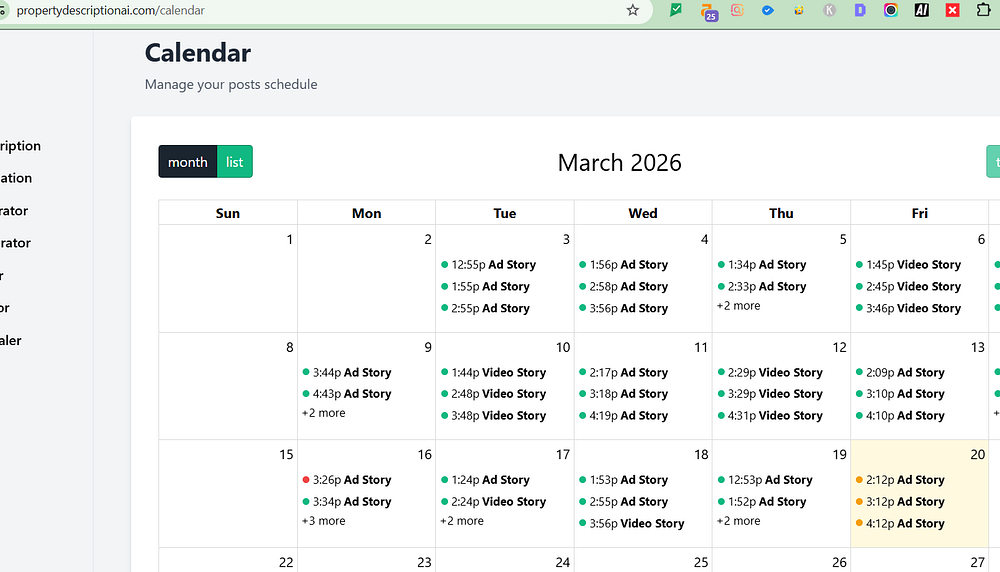The width and height of the screenshot is (1000, 572).
Task: Expand +2 more posts on March 19
Action: [739, 520]
